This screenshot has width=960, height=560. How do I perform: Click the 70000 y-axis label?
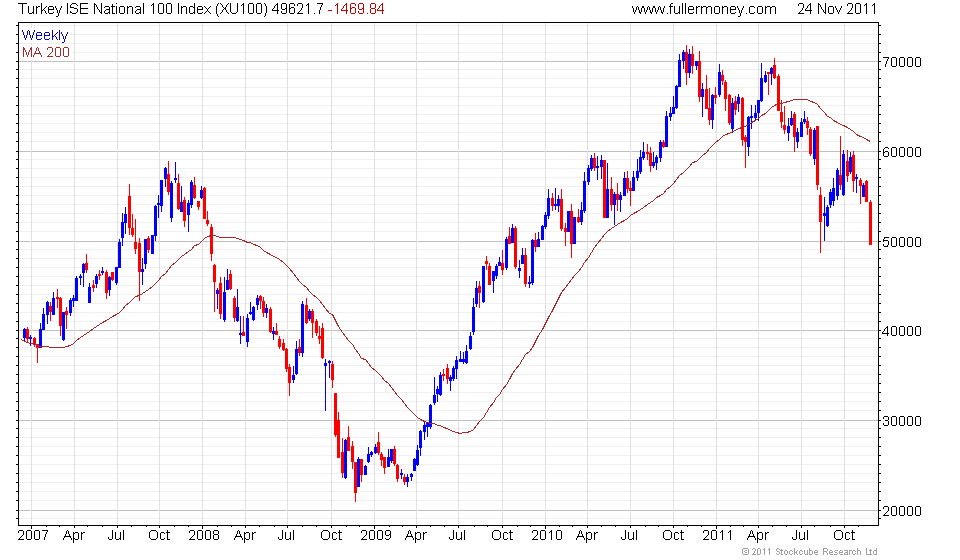(x=902, y=62)
